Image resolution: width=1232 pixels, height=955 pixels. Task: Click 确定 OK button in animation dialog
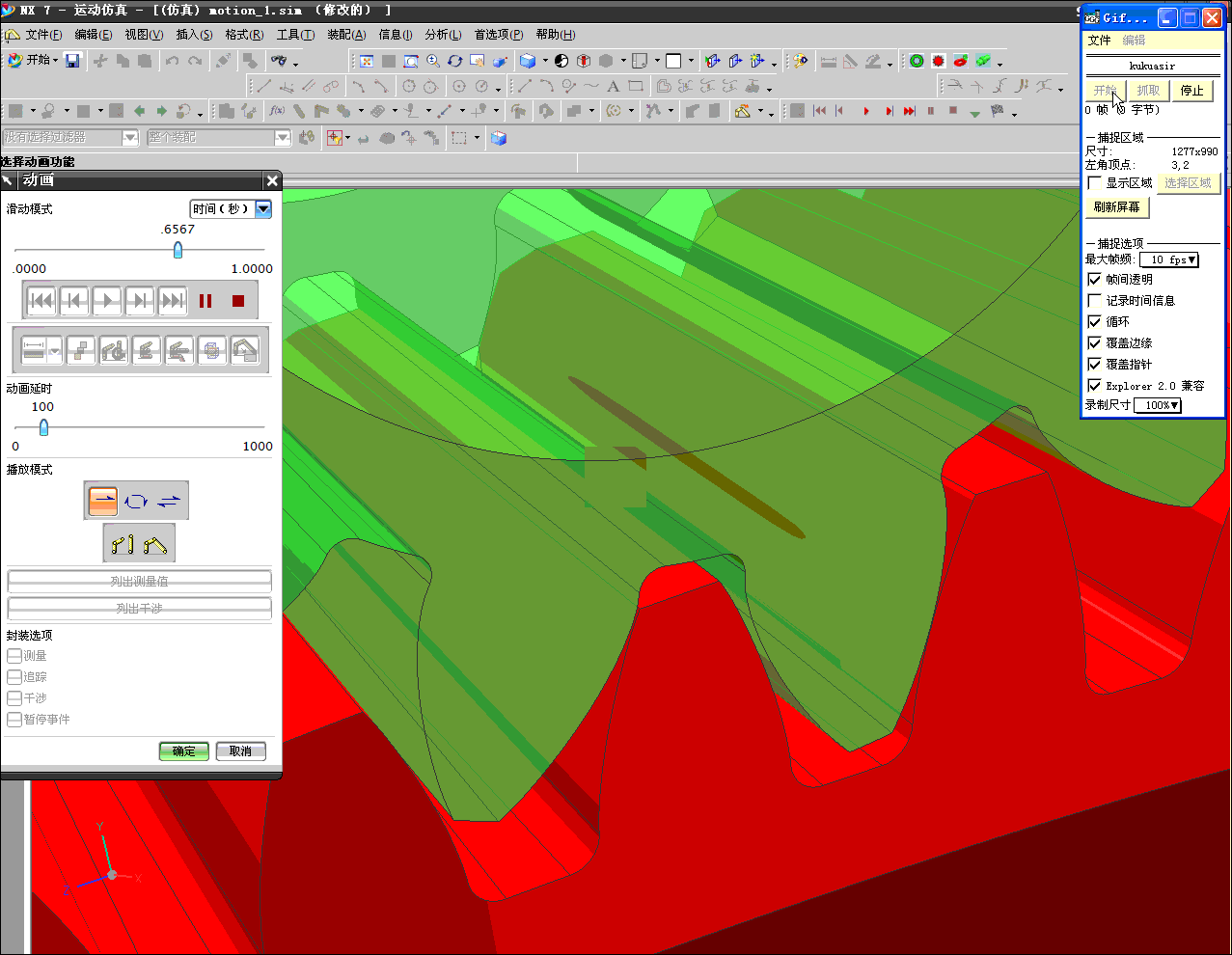pos(184,751)
